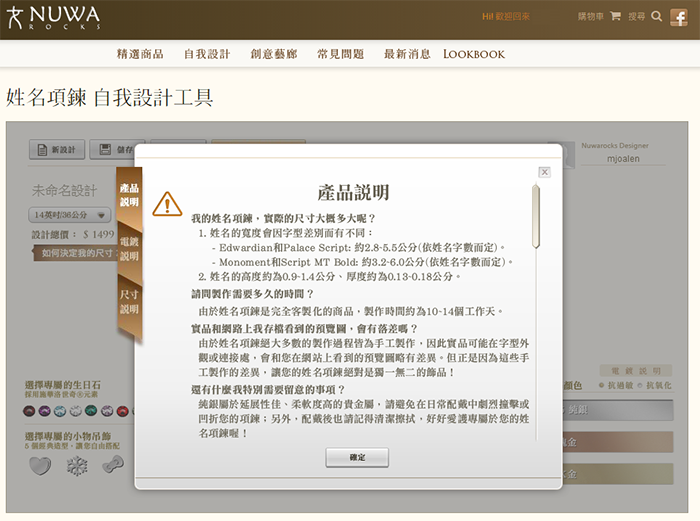Select the pale lavender birthstone
700x521 pixels.
point(107,411)
